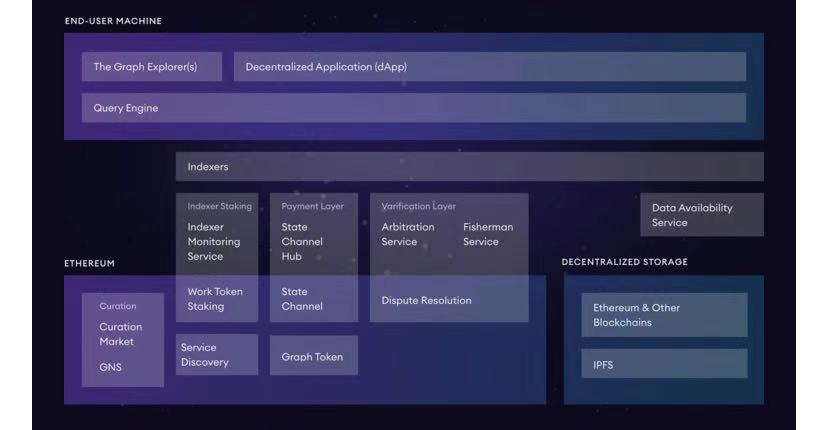The image size is (828, 430).
Task: Select the 'Ethereum & Other Blockchains' box
Action: pyautogui.click(x=664, y=315)
